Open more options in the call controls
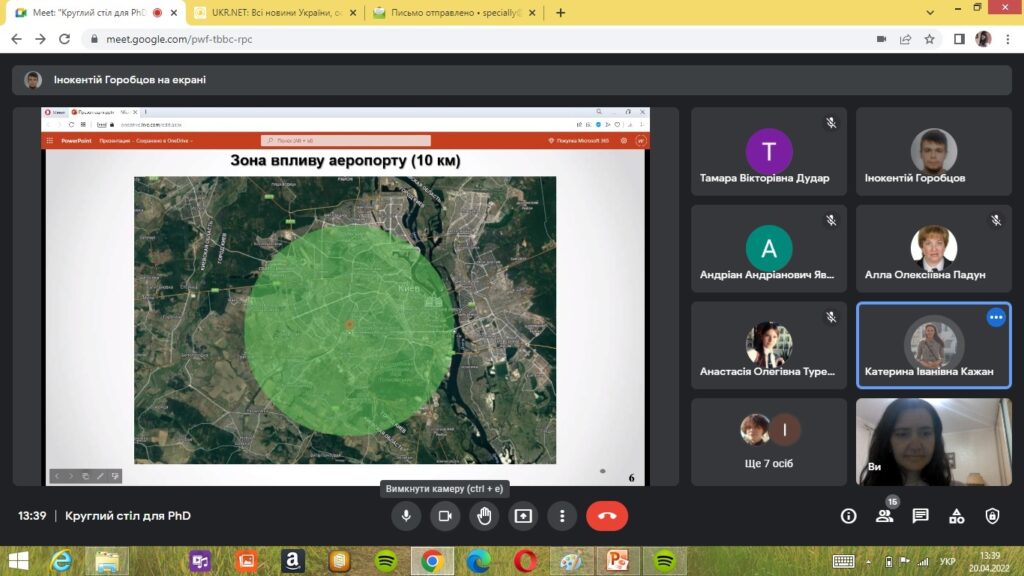The height and width of the screenshot is (576, 1024). click(562, 516)
